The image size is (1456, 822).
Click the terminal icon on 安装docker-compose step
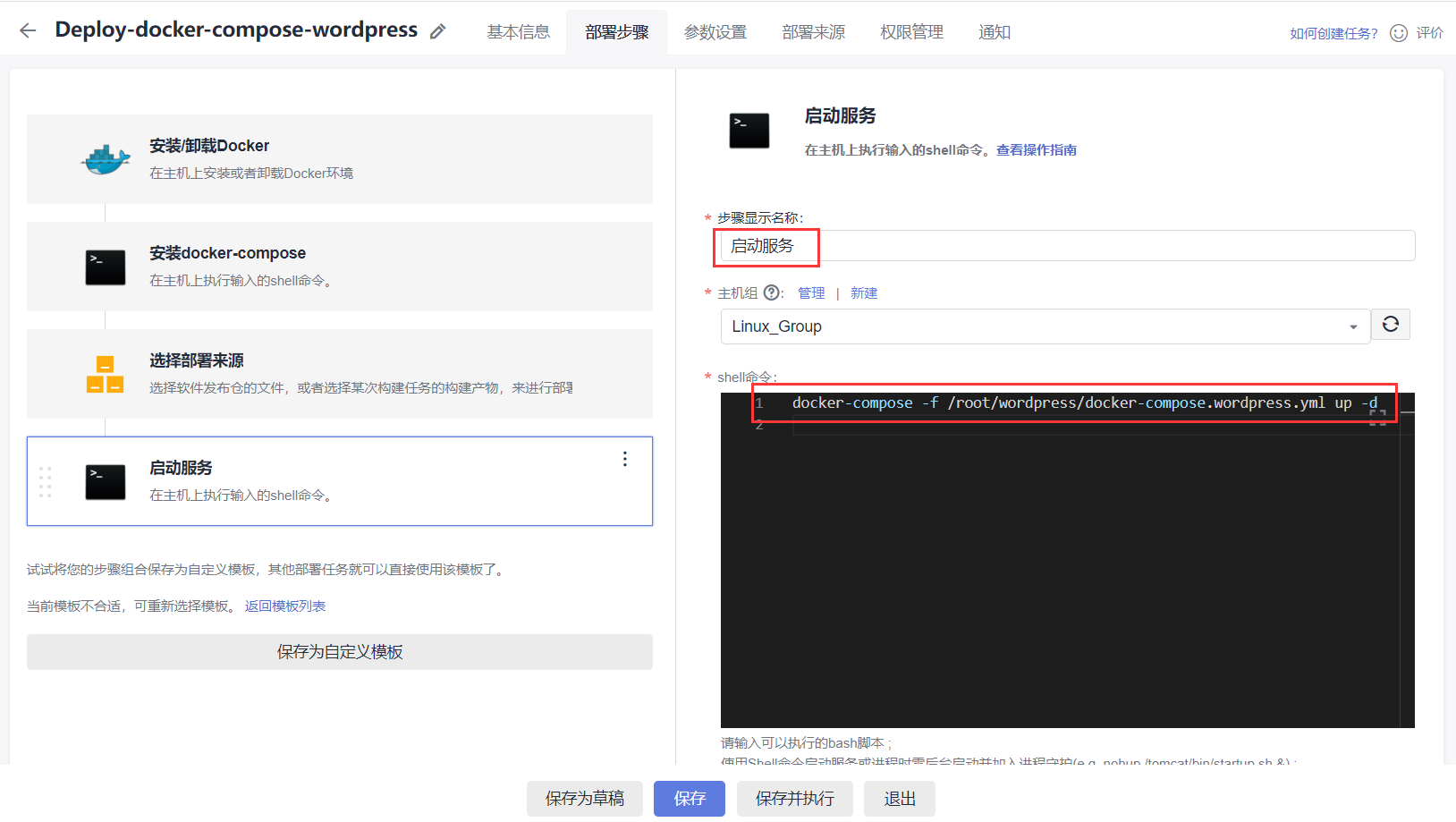[105, 267]
